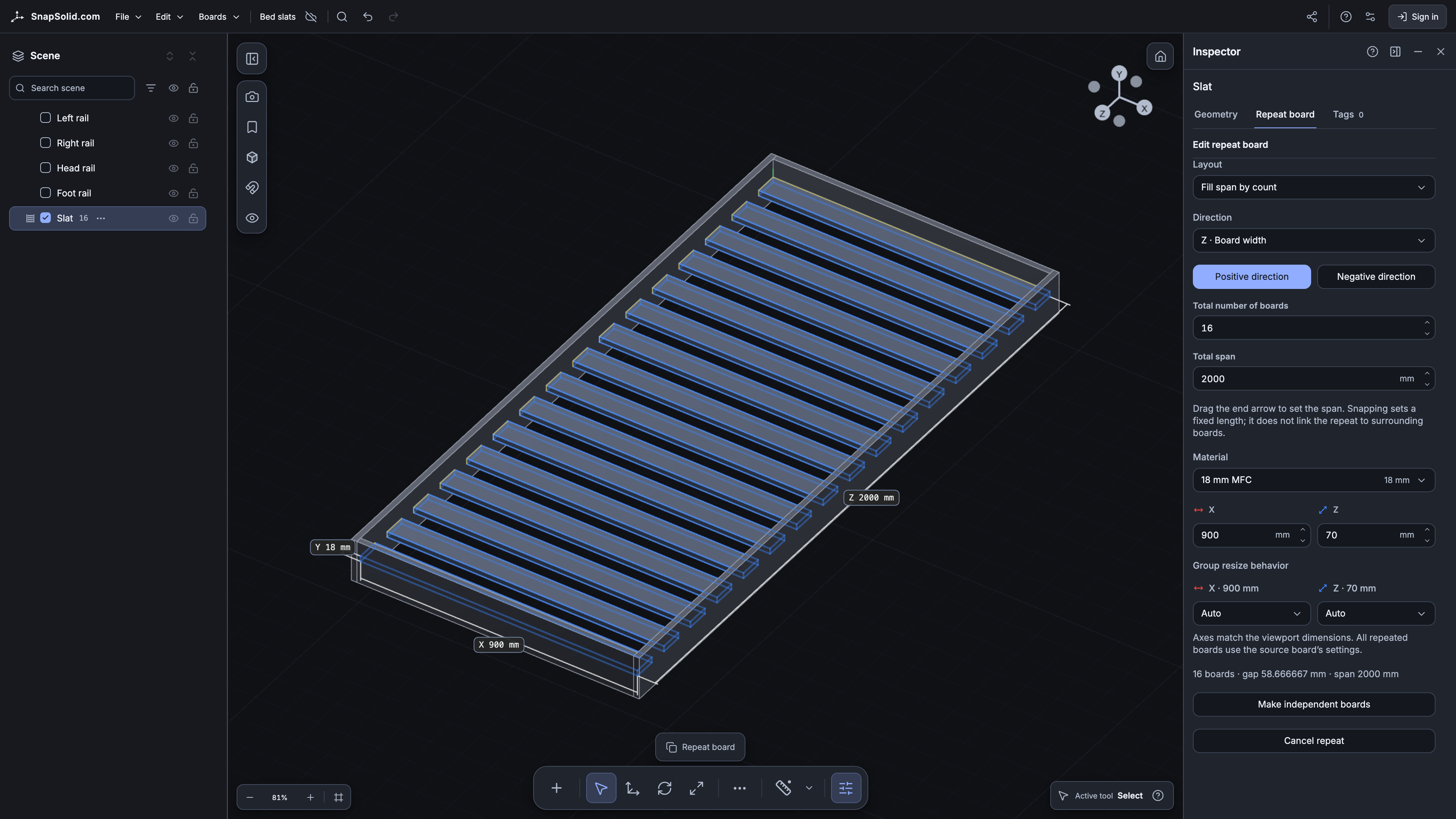Undo the last action
Image resolution: width=1456 pixels, height=819 pixels.
(x=368, y=17)
